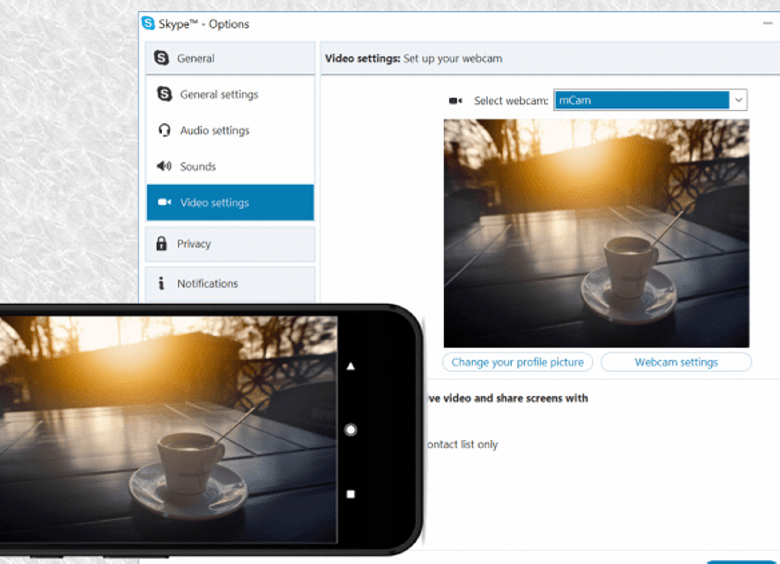Open the Notifications section
The width and height of the screenshot is (780, 564).
[x=230, y=284]
